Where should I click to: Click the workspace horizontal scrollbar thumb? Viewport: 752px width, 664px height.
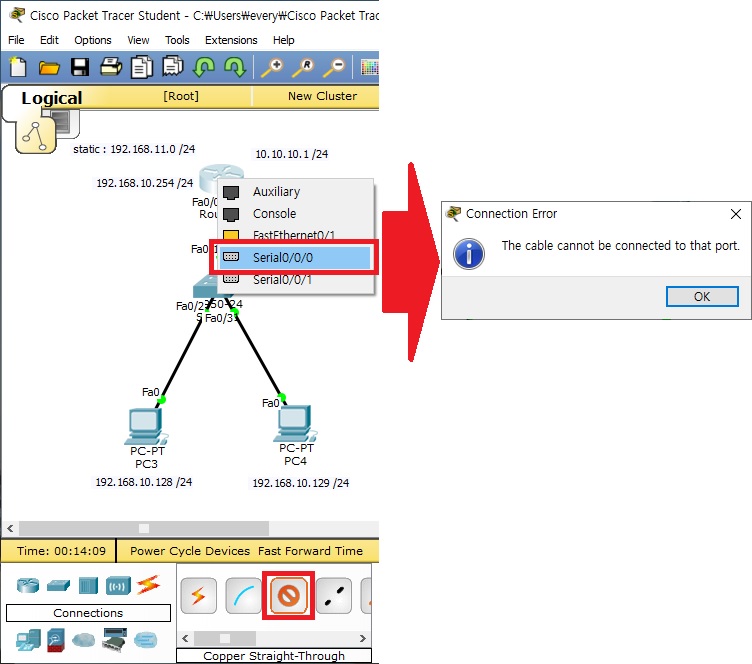pyautogui.click(x=144, y=528)
